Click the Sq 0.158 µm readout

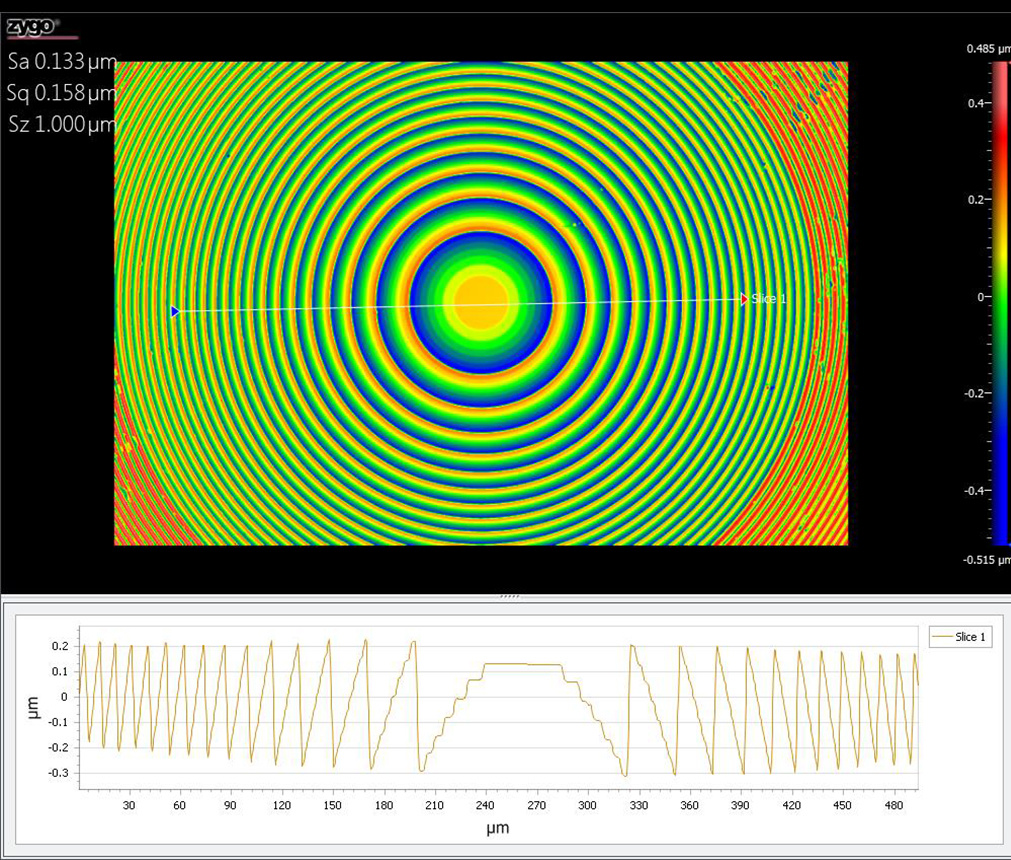[62, 93]
